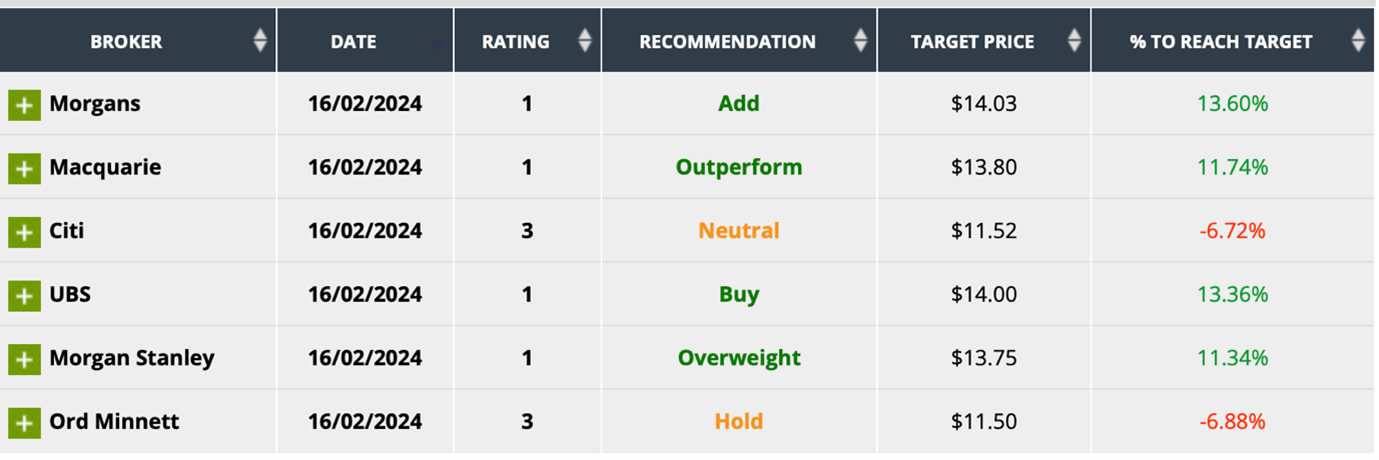Click the Date column header
Viewport: 1379px width, 460px height.
(354, 42)
